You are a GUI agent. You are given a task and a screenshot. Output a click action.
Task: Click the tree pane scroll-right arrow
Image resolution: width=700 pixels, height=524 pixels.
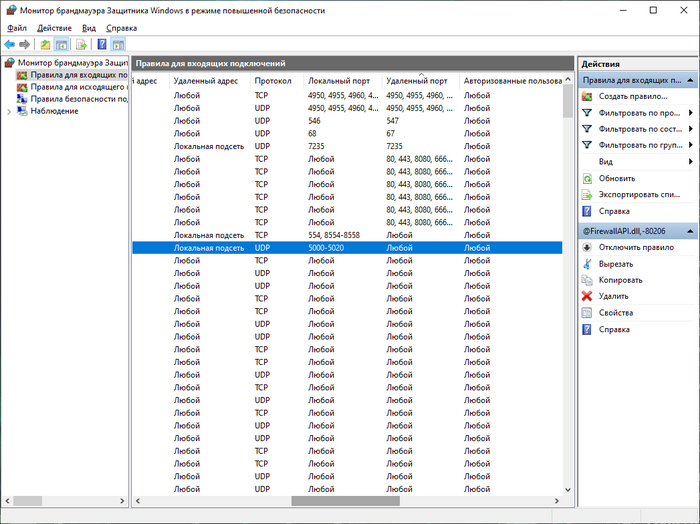pos(122,501)
